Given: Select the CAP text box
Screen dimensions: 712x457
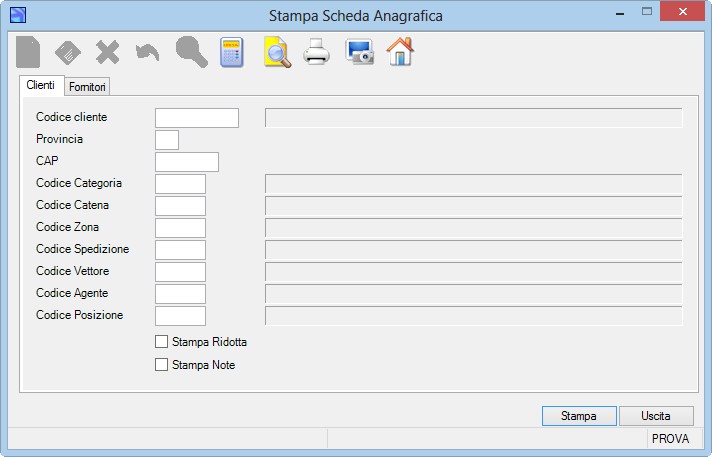Looking at the screenshot, I should tap(187, 162).
